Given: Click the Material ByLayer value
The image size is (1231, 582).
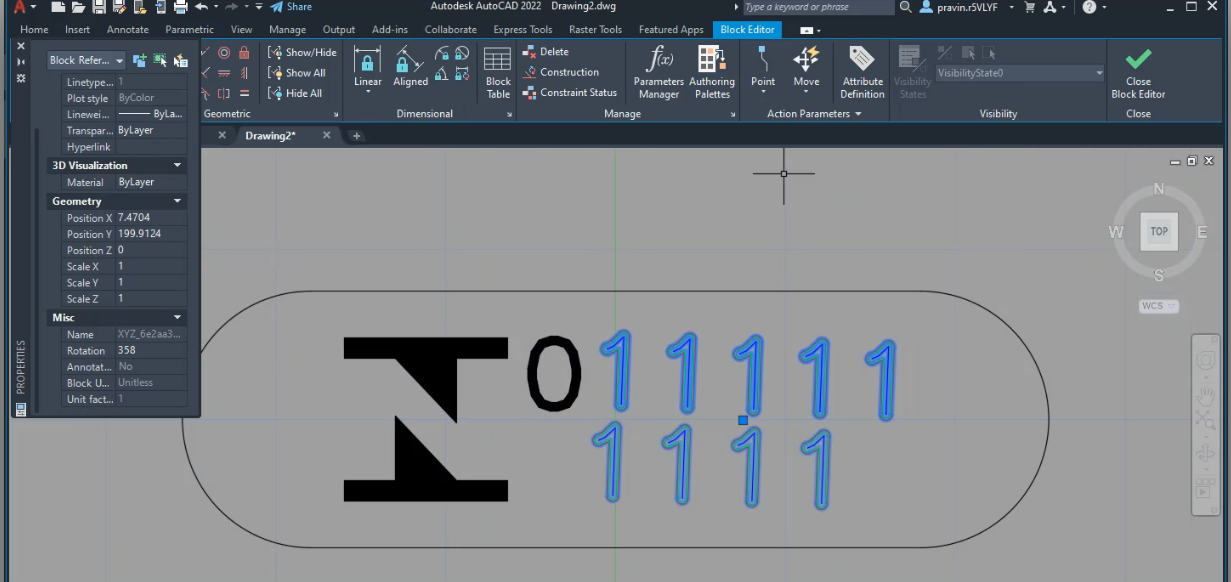Looking at the screenshot, I should pyautogui.click(x=151, y=182).
